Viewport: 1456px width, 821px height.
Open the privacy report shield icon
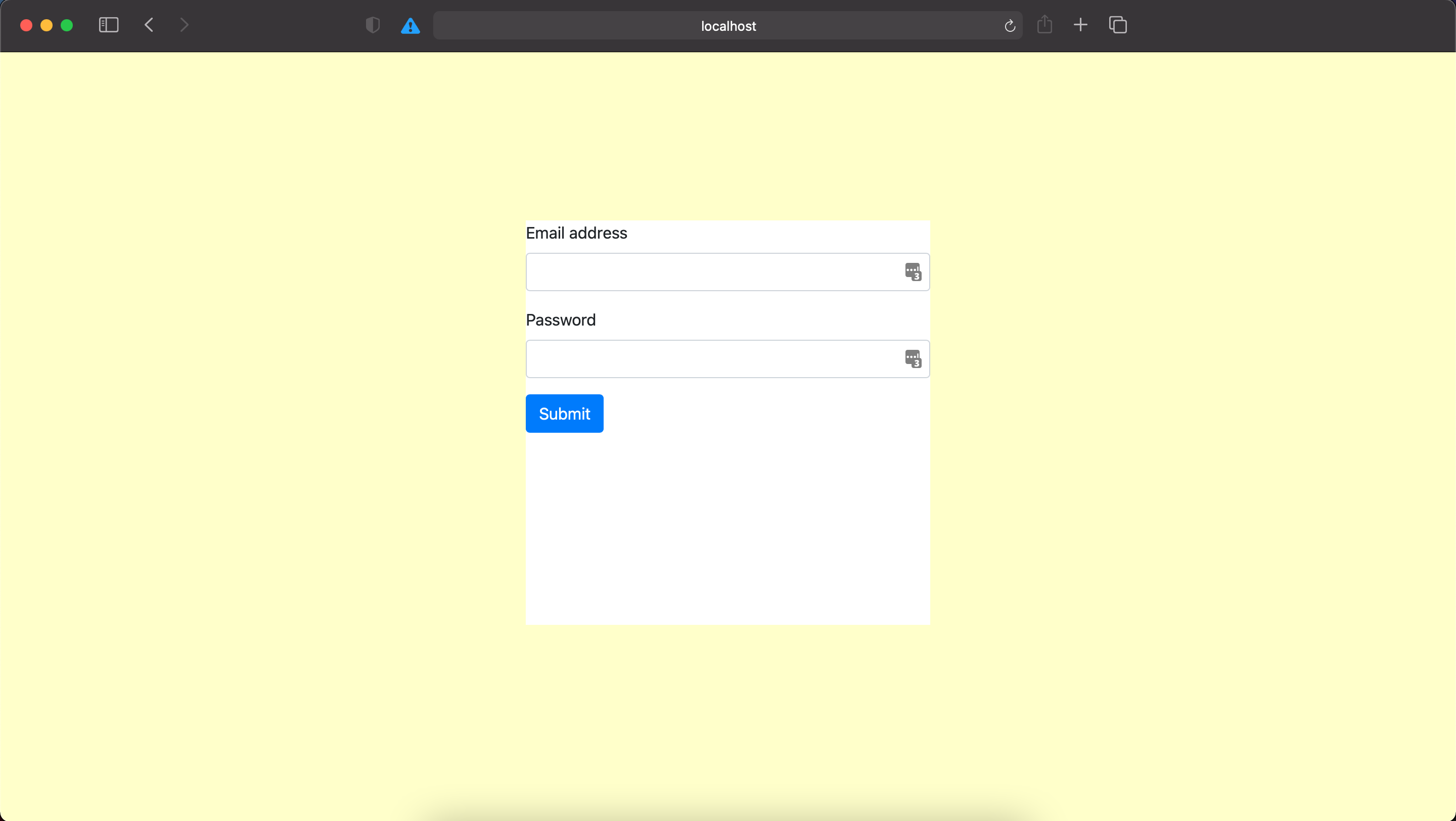[373, 25]
